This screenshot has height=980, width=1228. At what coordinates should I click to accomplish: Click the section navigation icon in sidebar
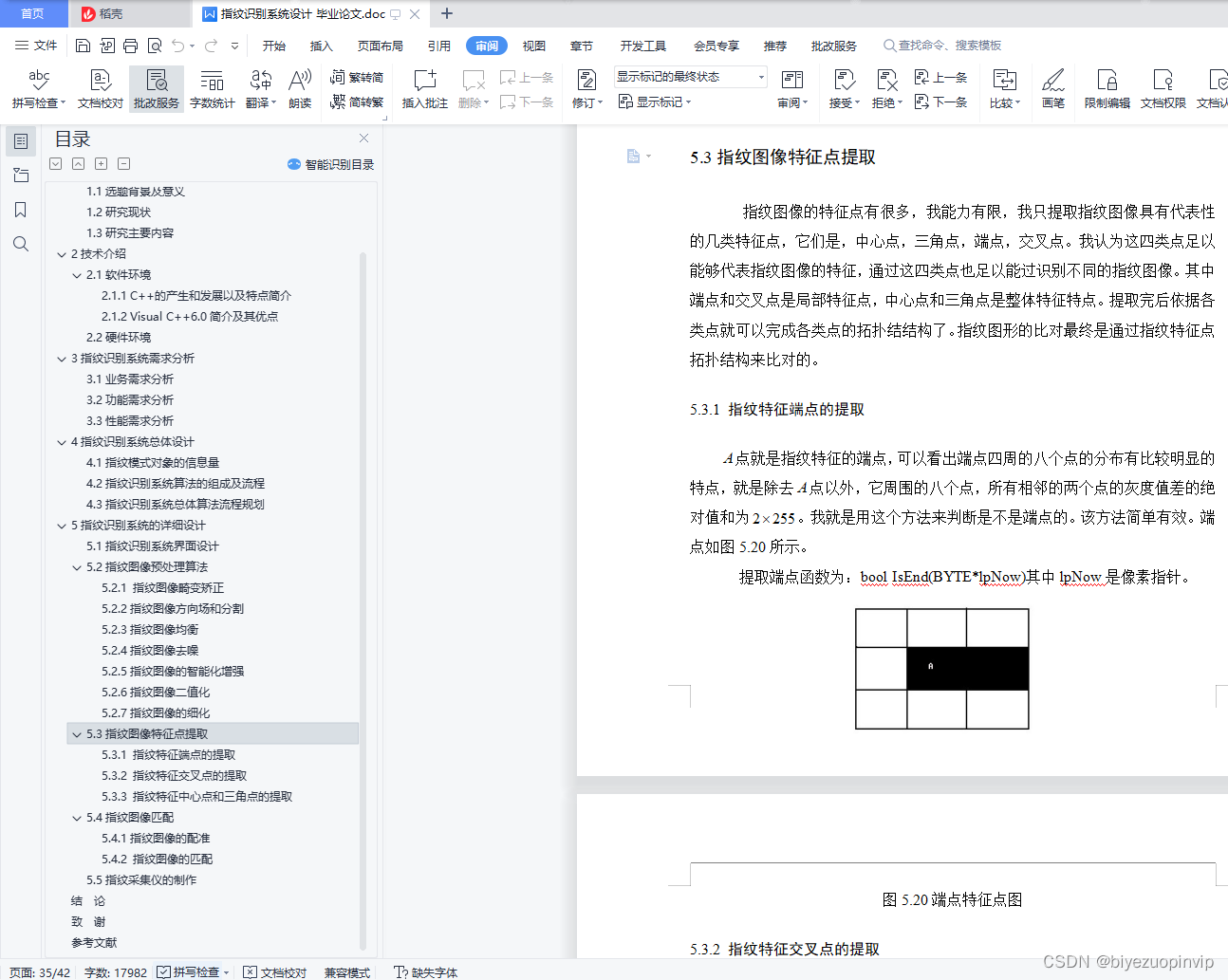click(20, 176)
